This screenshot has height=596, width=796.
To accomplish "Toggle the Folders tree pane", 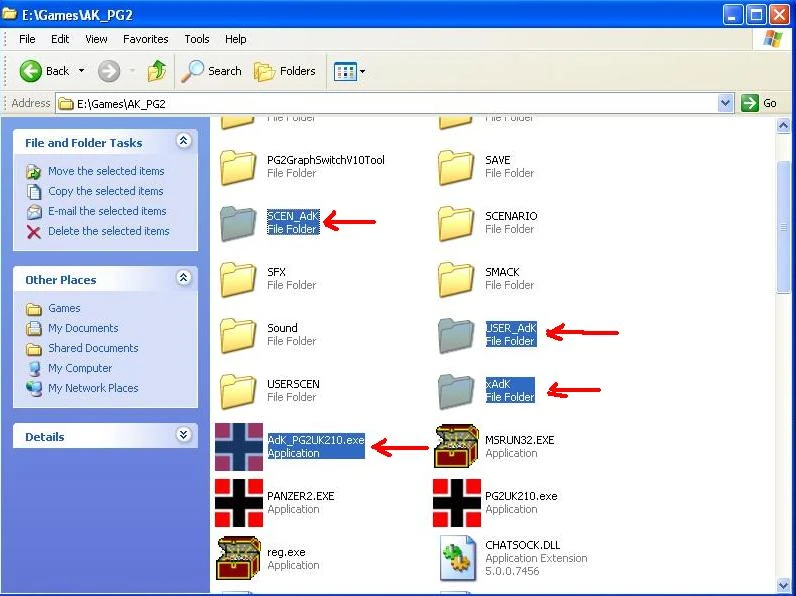I will [285, 71].
